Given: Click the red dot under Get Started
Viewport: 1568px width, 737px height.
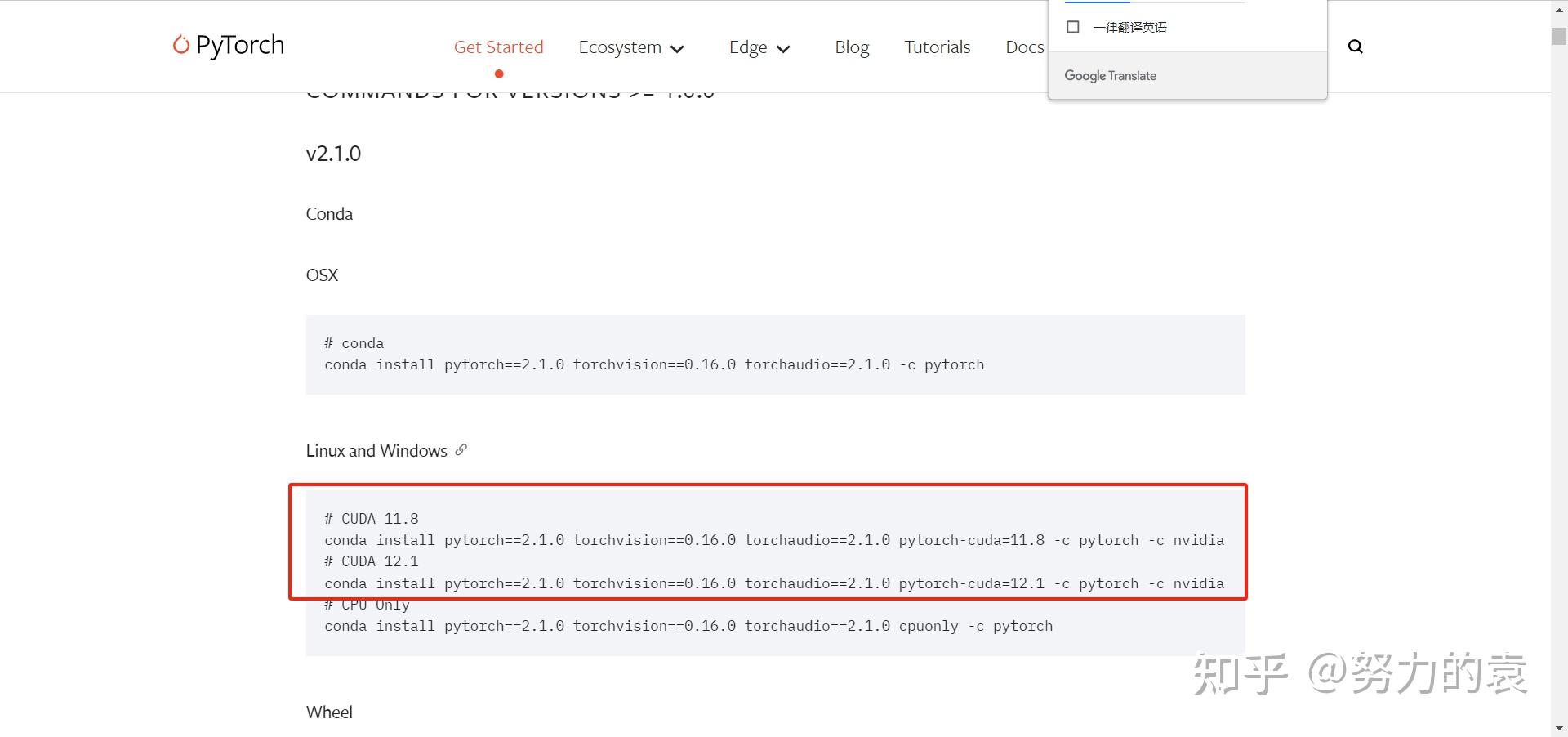Looking at the screenshot, I should pyautogui.click(x=499, y=74).
